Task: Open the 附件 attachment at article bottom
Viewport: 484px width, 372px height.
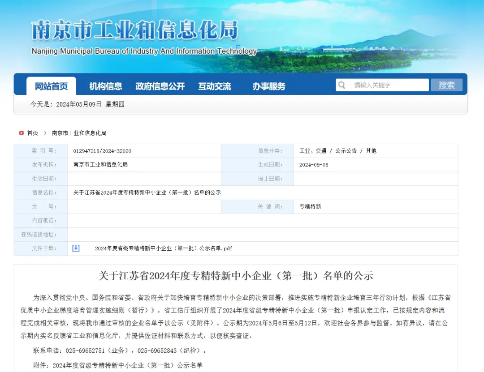Action: point(127,365)
